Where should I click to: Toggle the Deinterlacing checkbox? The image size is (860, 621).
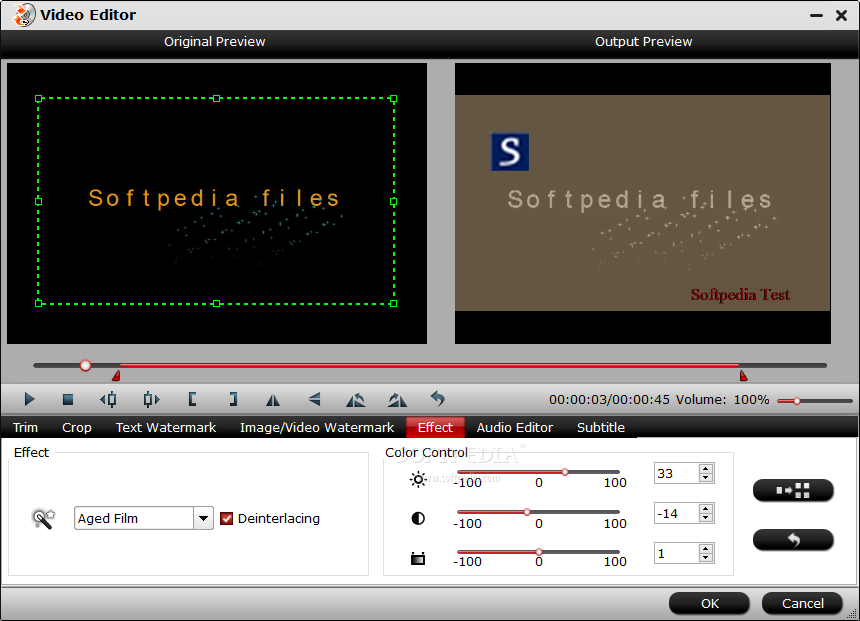[227, 518]
